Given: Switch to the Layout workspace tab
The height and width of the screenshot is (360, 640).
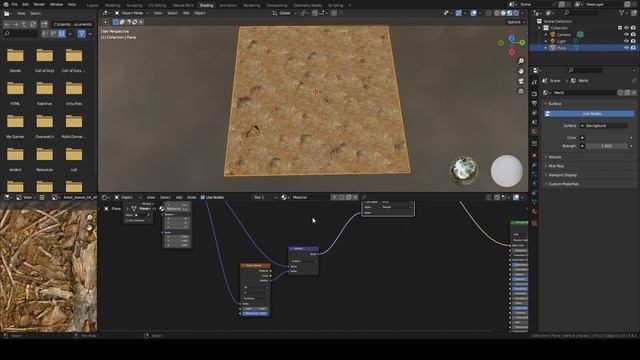Looking at the screenshot, I should (x=93, y=5).
